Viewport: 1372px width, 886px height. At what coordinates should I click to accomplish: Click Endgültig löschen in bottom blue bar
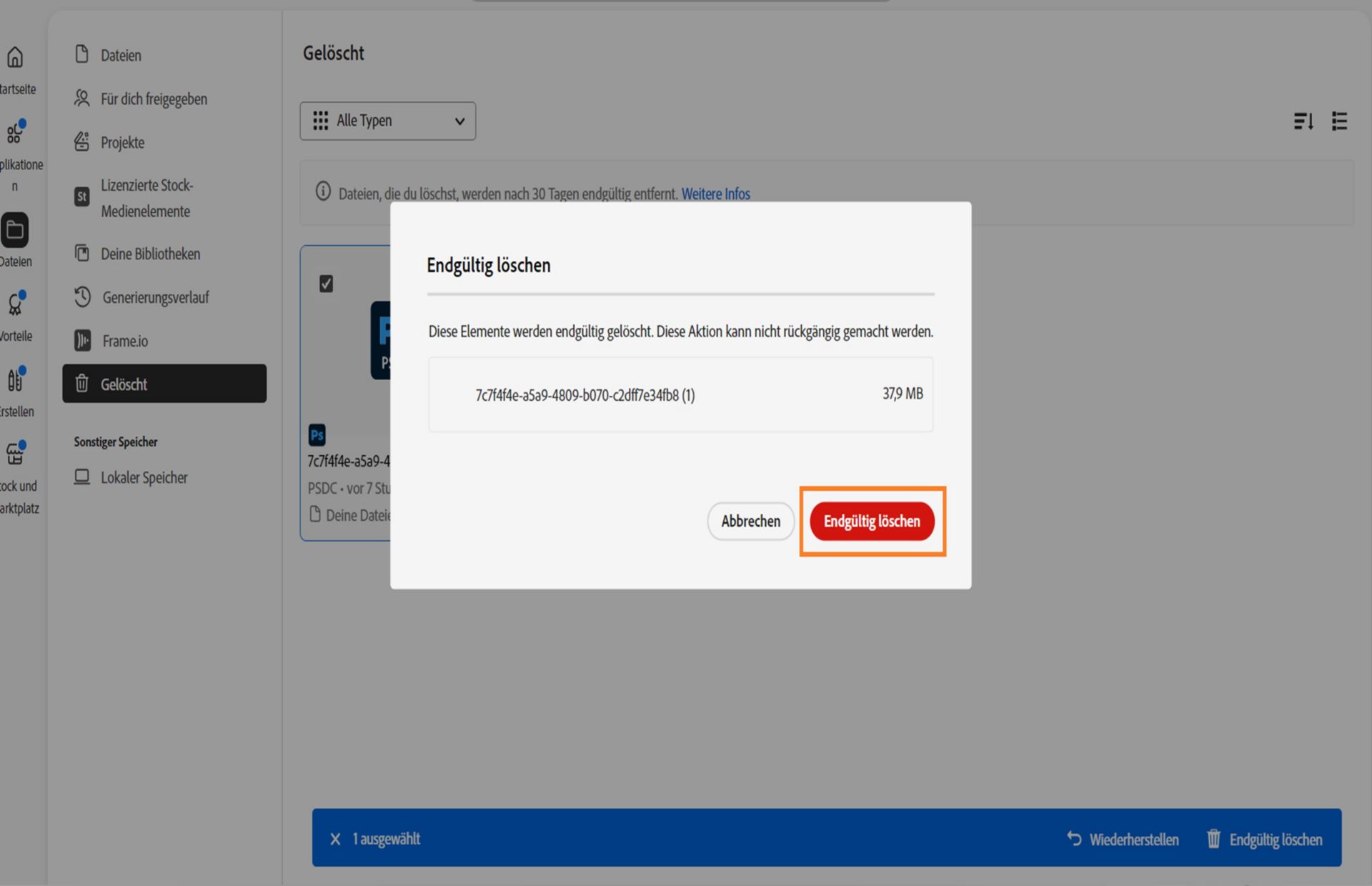[1264, 839]
